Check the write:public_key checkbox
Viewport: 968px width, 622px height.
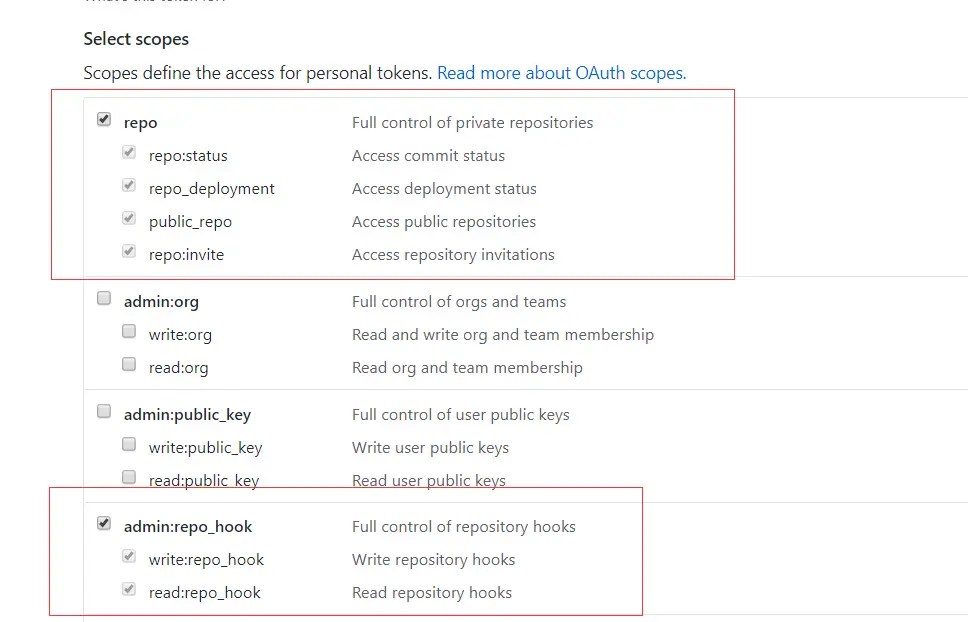[x=129, y=446]
